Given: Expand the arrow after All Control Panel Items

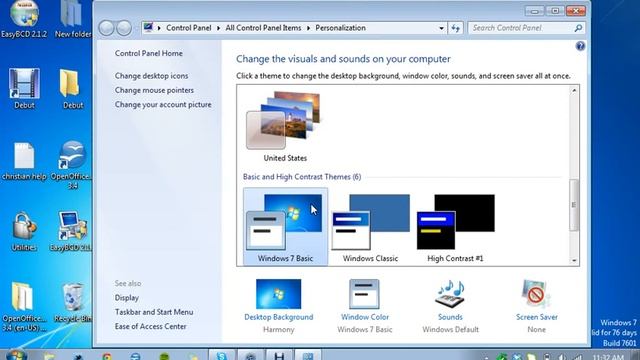Looking at the screenshot, I should pyautogui.click(x=308, y=28).
